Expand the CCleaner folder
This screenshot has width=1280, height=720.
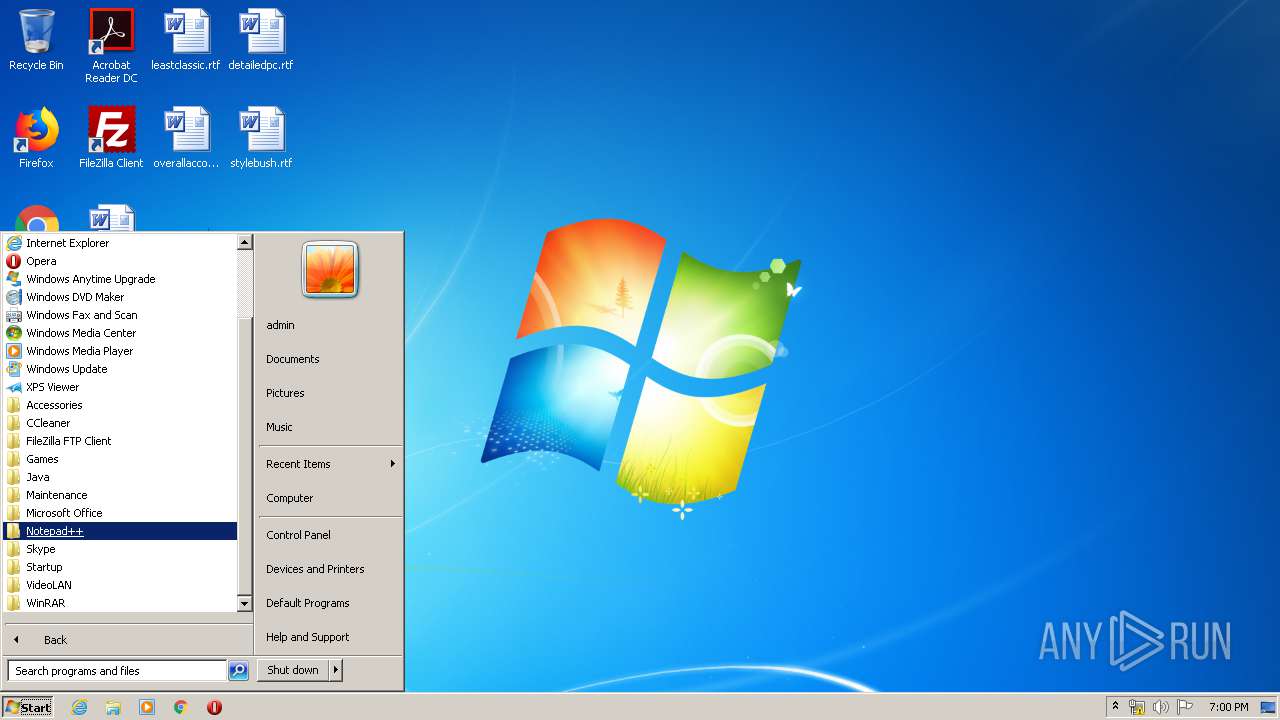120,423
